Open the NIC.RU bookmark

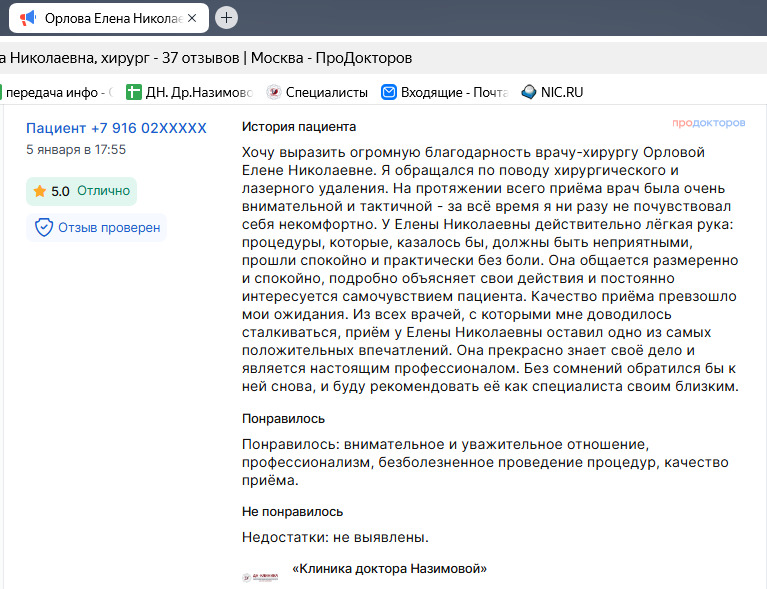tap(561, 92)
